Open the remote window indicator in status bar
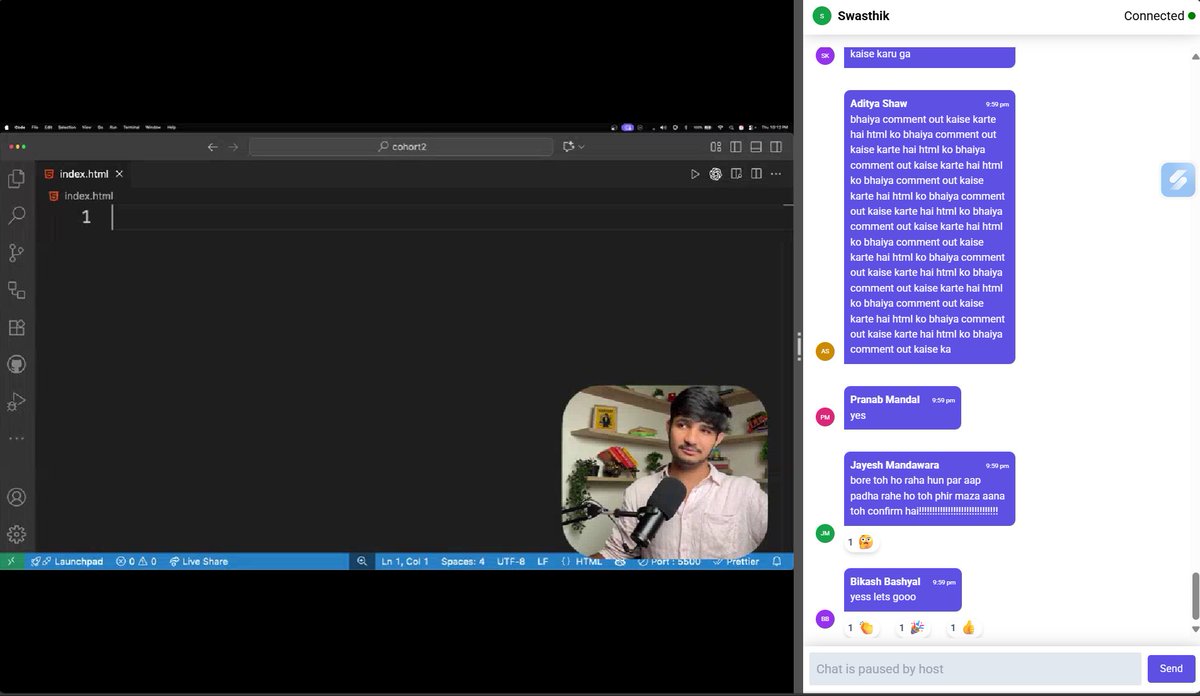 [11, 562]
